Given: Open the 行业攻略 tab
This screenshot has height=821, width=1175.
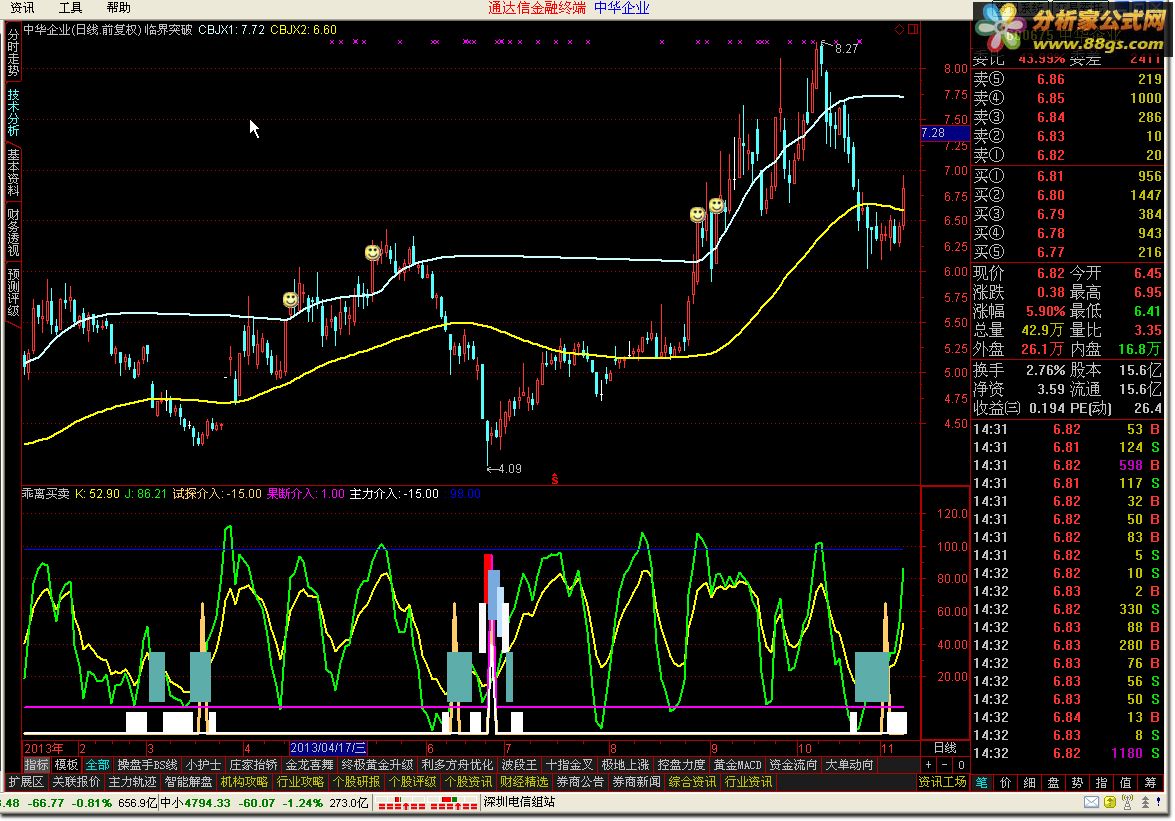Looking at the screenshot, I should tap(300, 782).
